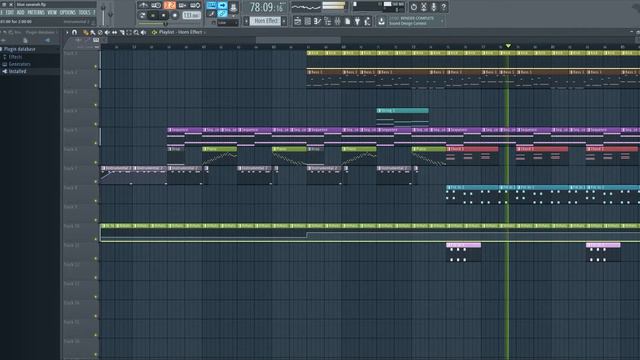This screenshot has height=360, width=640.
Task: Click the magnet snap icon in playlist toolbar
Action: [x=74, y=32]
